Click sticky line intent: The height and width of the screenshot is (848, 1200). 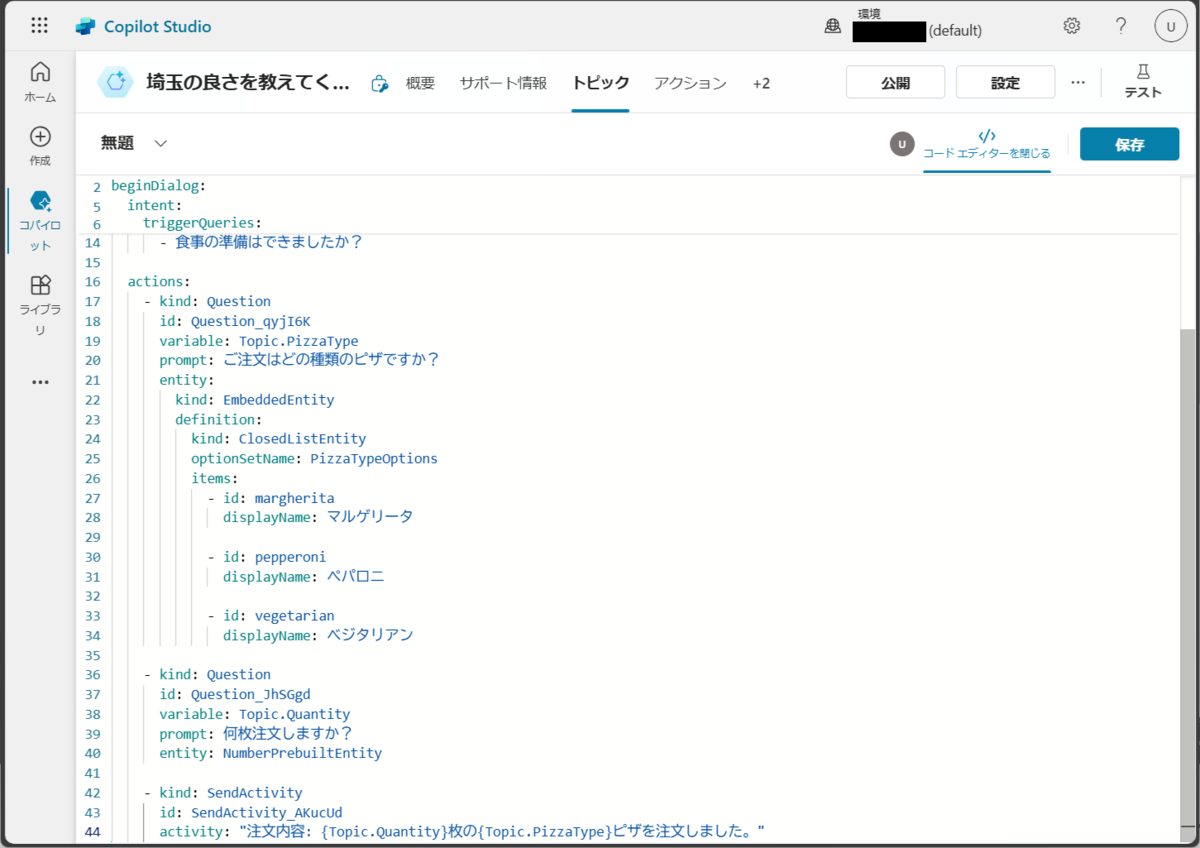point(155,206)
